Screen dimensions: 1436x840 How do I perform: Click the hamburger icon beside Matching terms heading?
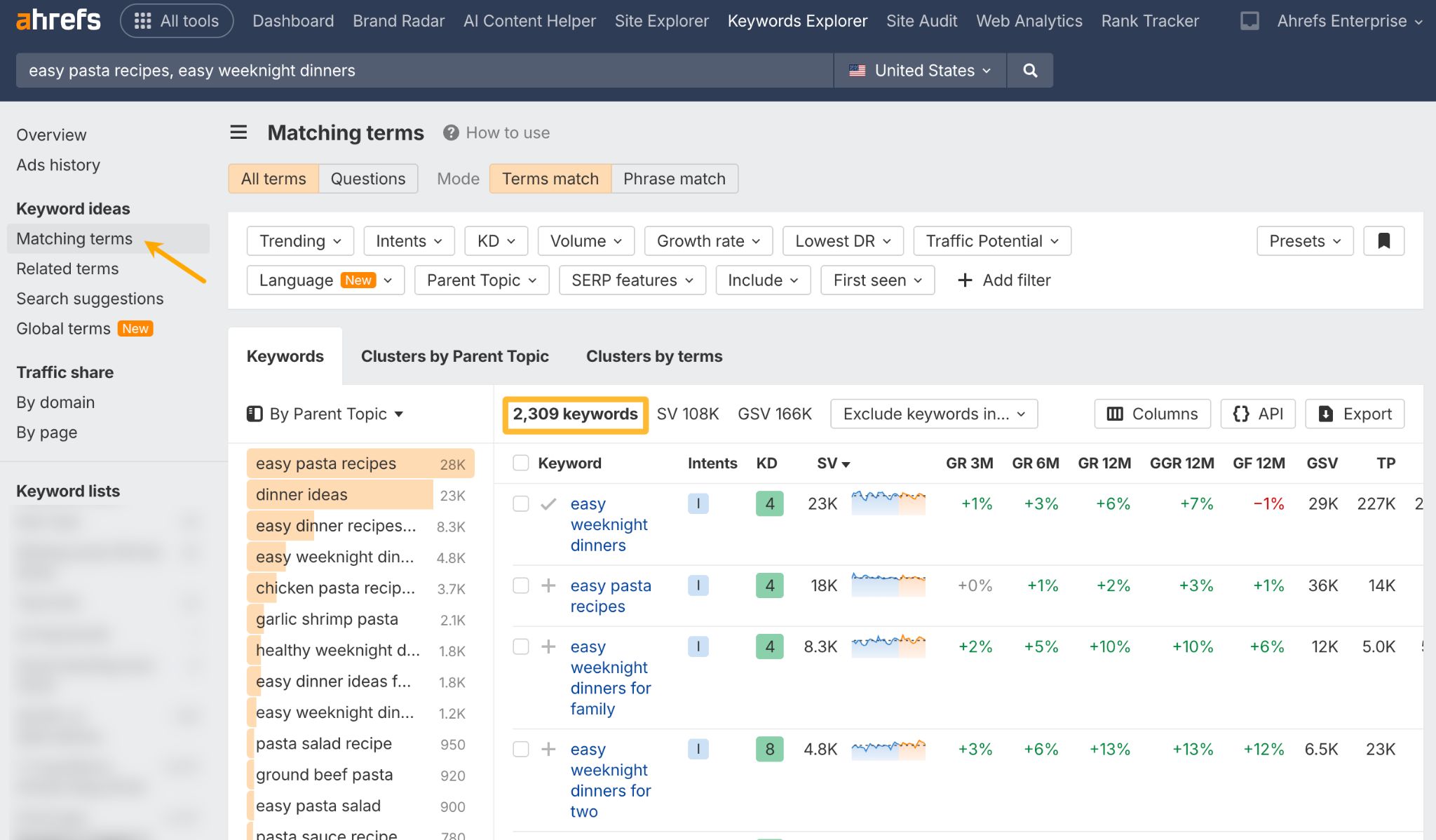(x=238, y=132)
